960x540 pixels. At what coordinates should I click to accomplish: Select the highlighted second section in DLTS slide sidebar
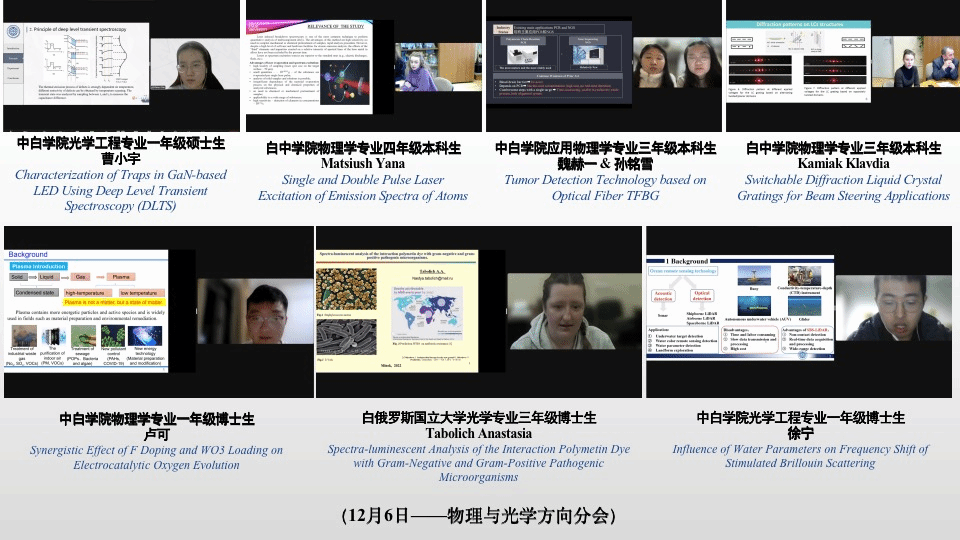(13, 59)
